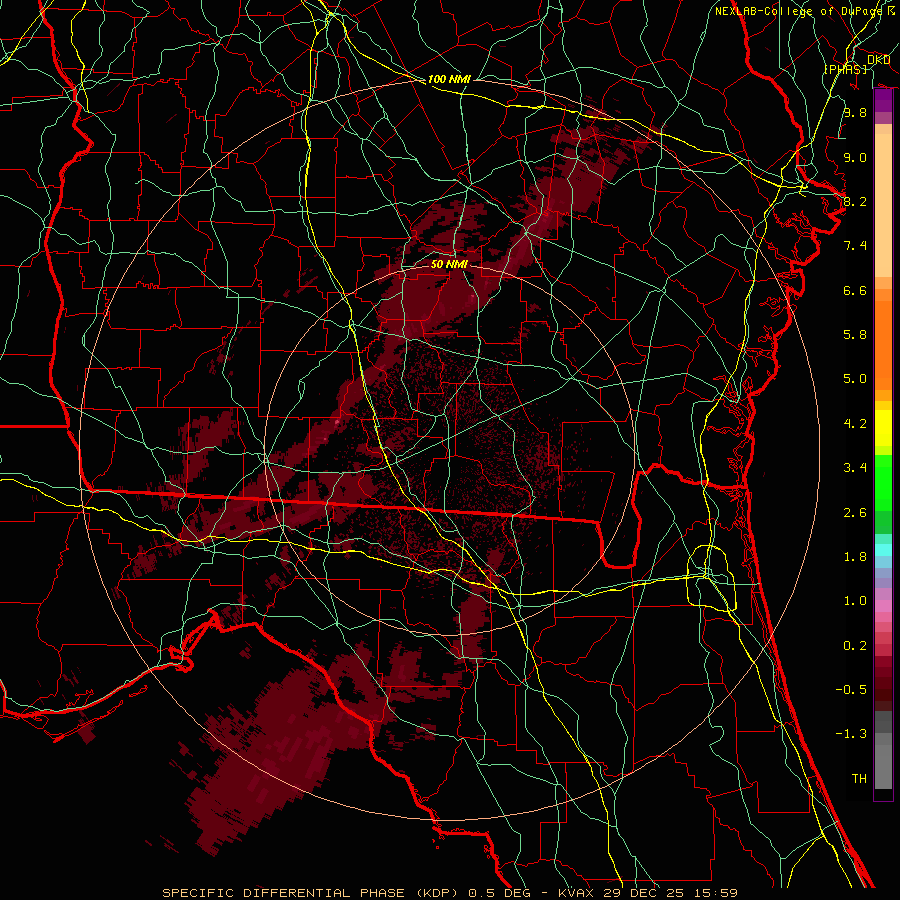Click the 9.0 value on the color scale
The width and height of the screenshot is (900, 900).
tap(855, 157)
